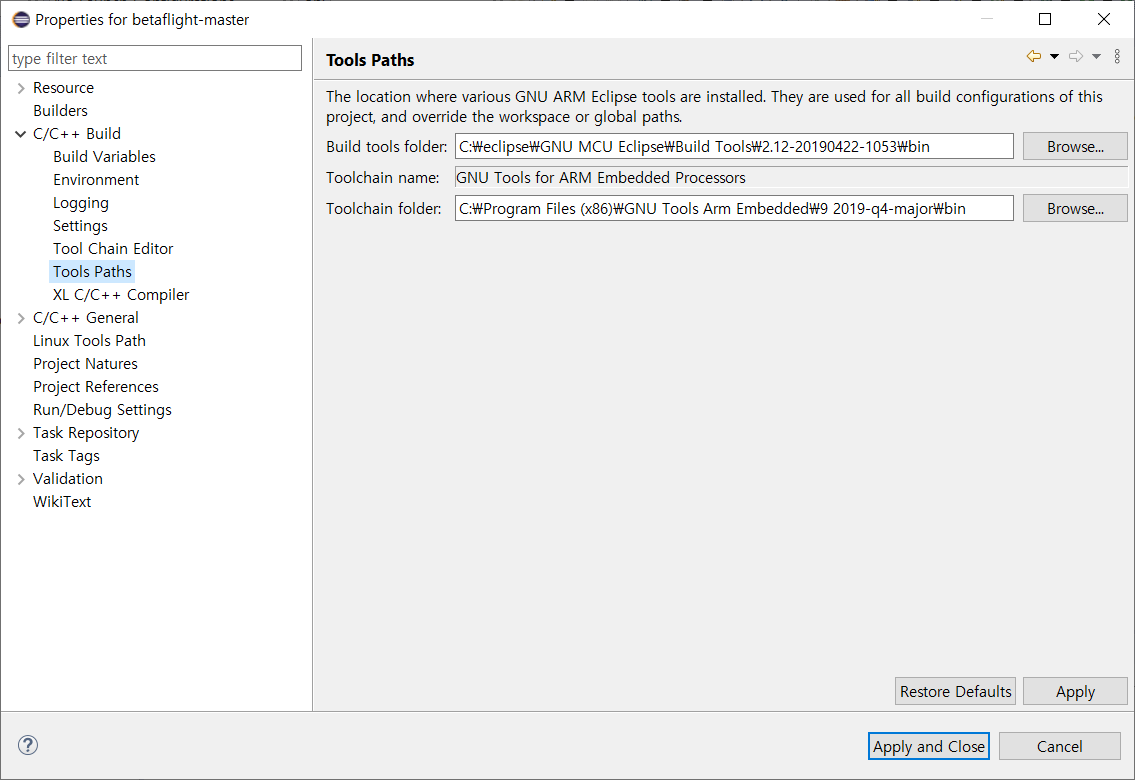Open the forward history dropdown arrow

tap(1097, 56)
